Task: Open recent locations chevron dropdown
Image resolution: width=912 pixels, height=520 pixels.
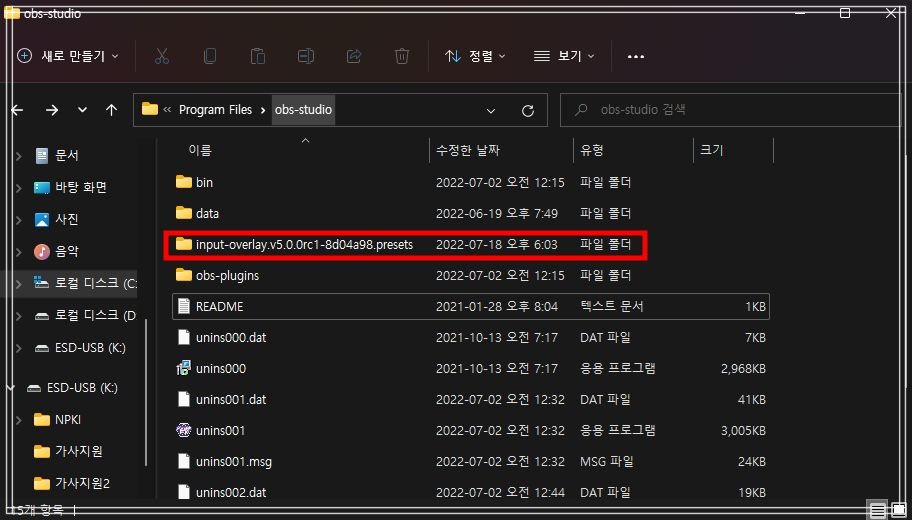Action: 83,109
